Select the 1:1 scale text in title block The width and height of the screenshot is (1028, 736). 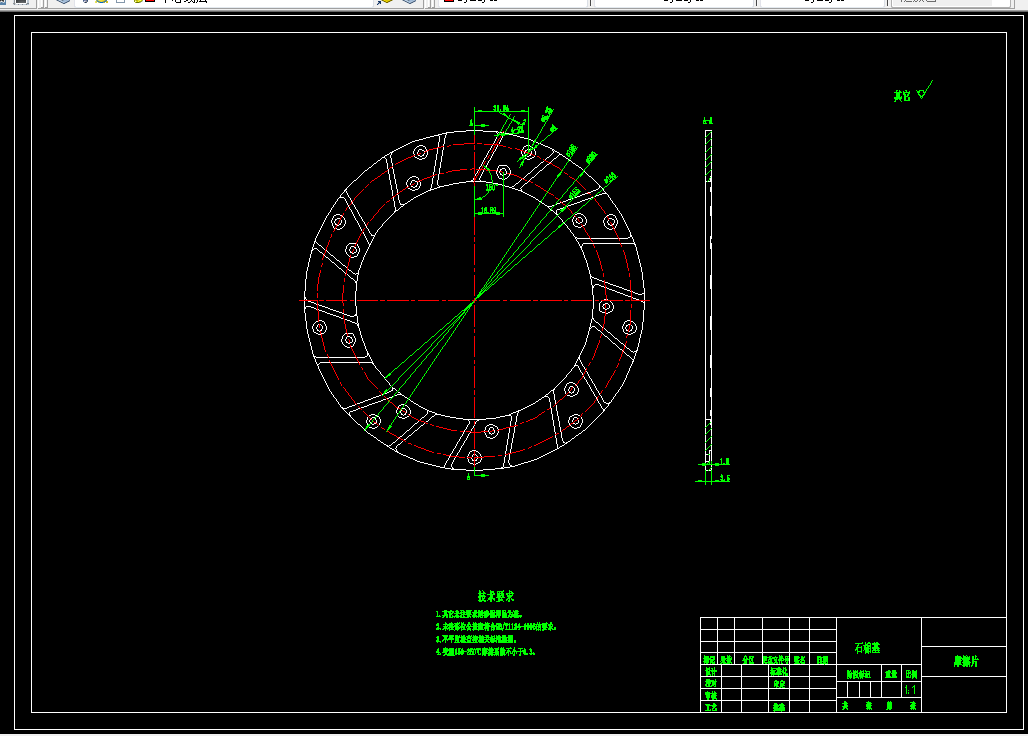[910, 689]
